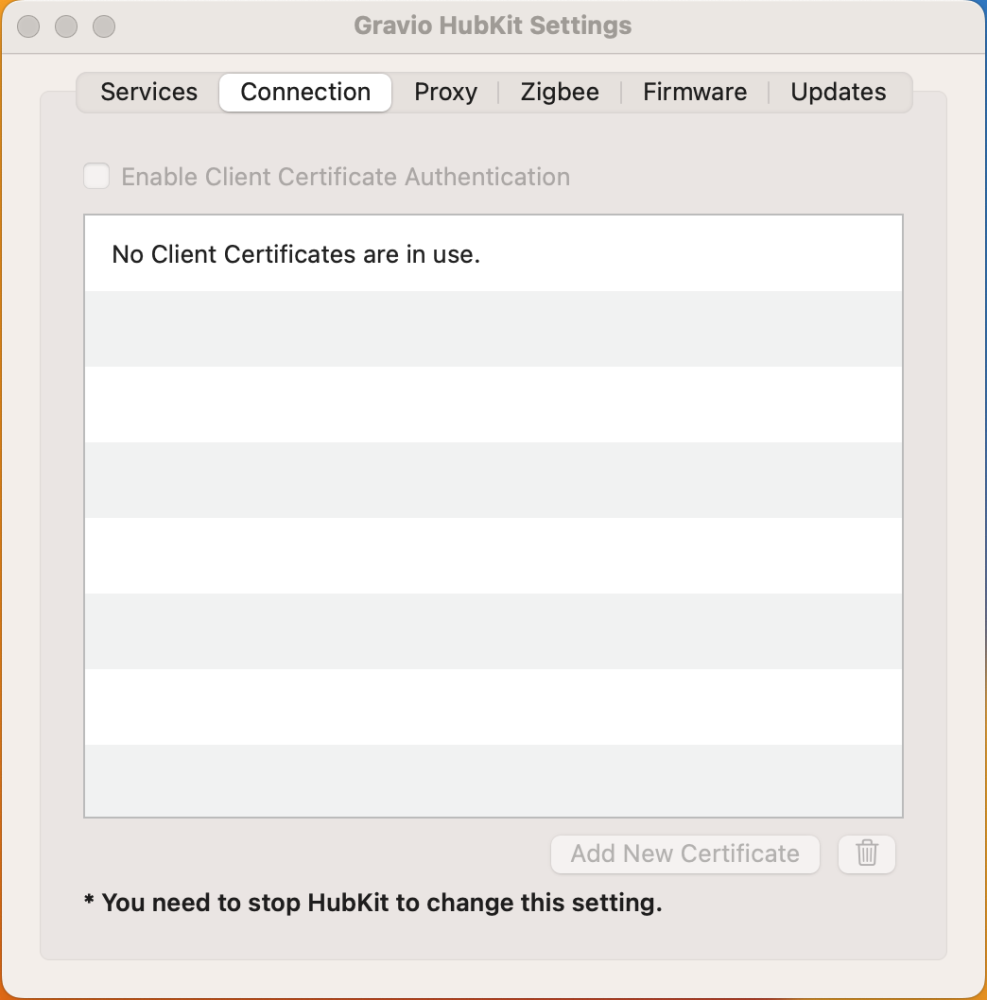
Task: Click the Add New Certificate button
Action: click(685, 854)
